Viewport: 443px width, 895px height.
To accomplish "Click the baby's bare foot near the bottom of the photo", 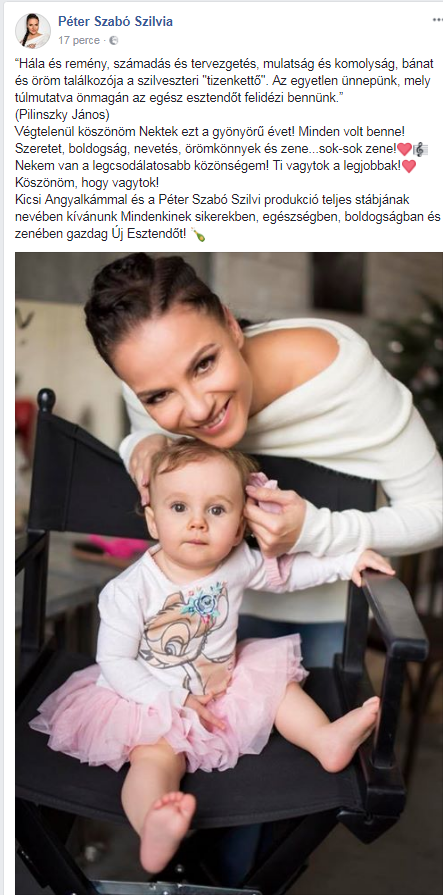I will 166,831.
